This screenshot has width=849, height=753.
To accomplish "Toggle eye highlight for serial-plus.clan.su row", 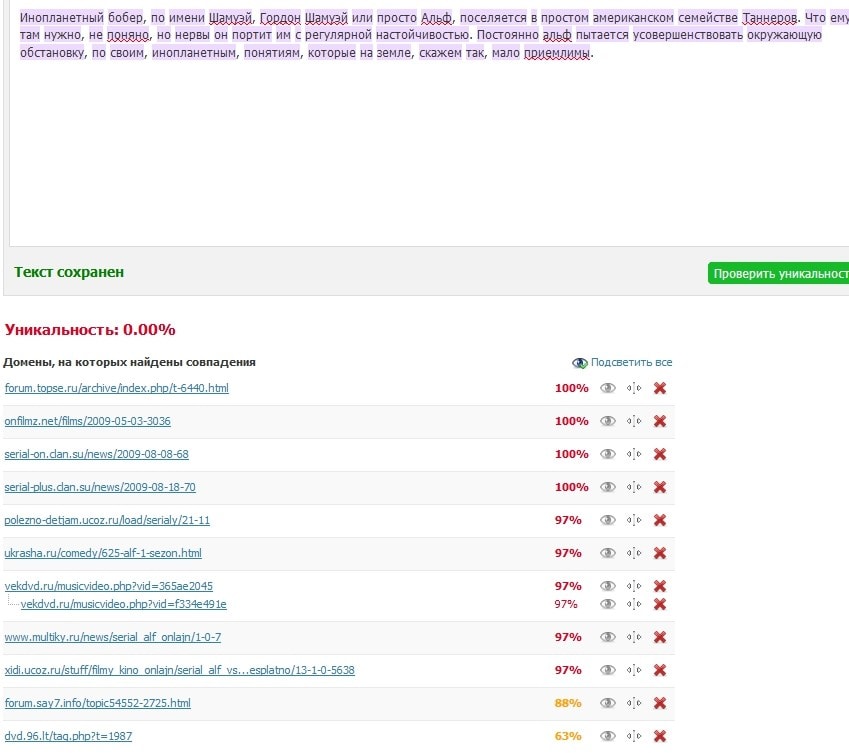I will click(x=608, y=487).
